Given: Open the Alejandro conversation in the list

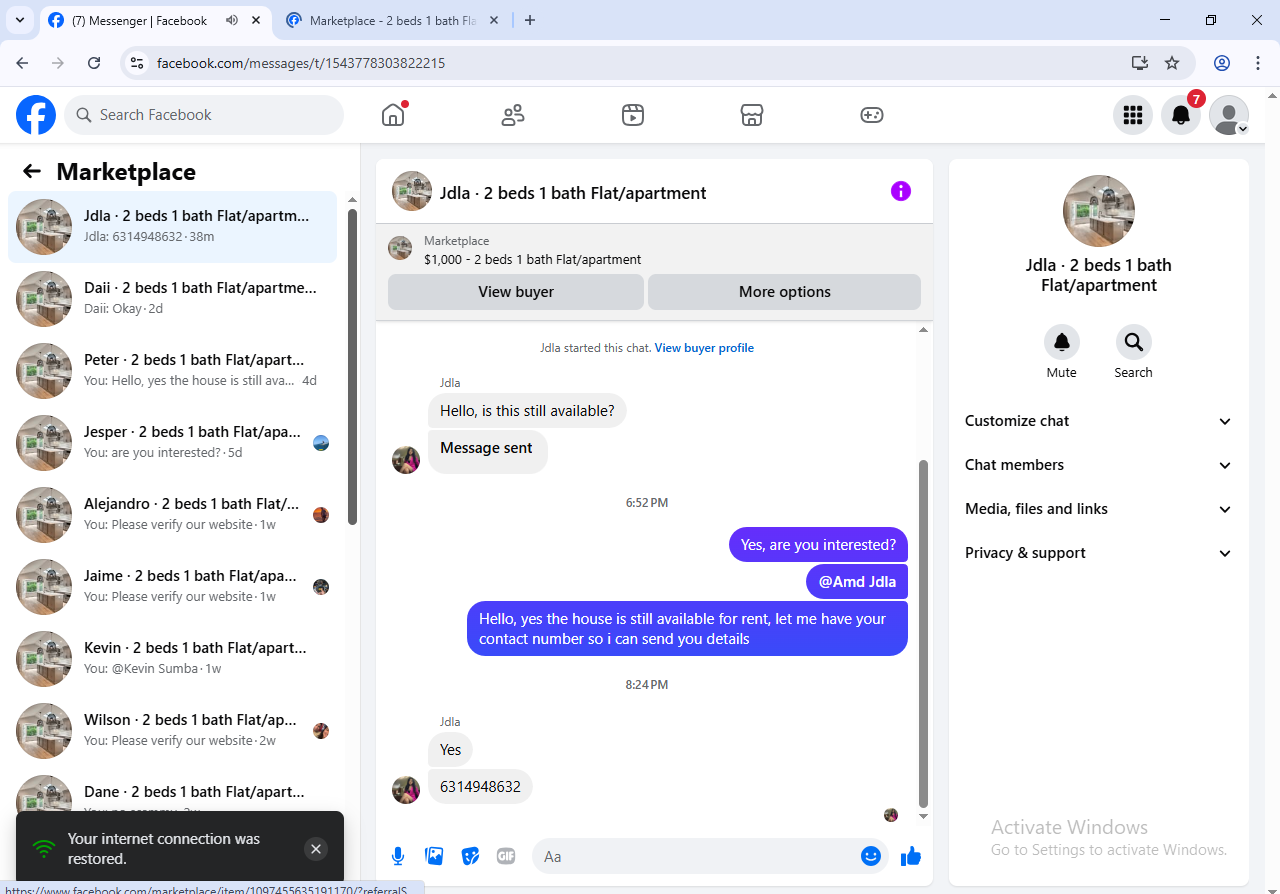Looking at the screenshot, I should (x=173, y=515).
